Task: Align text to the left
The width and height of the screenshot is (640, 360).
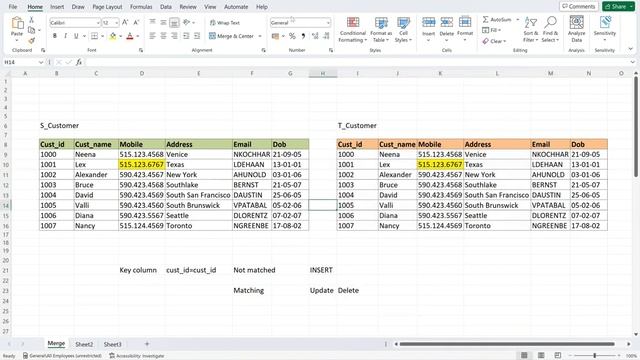Action: (x=152, y=36)
